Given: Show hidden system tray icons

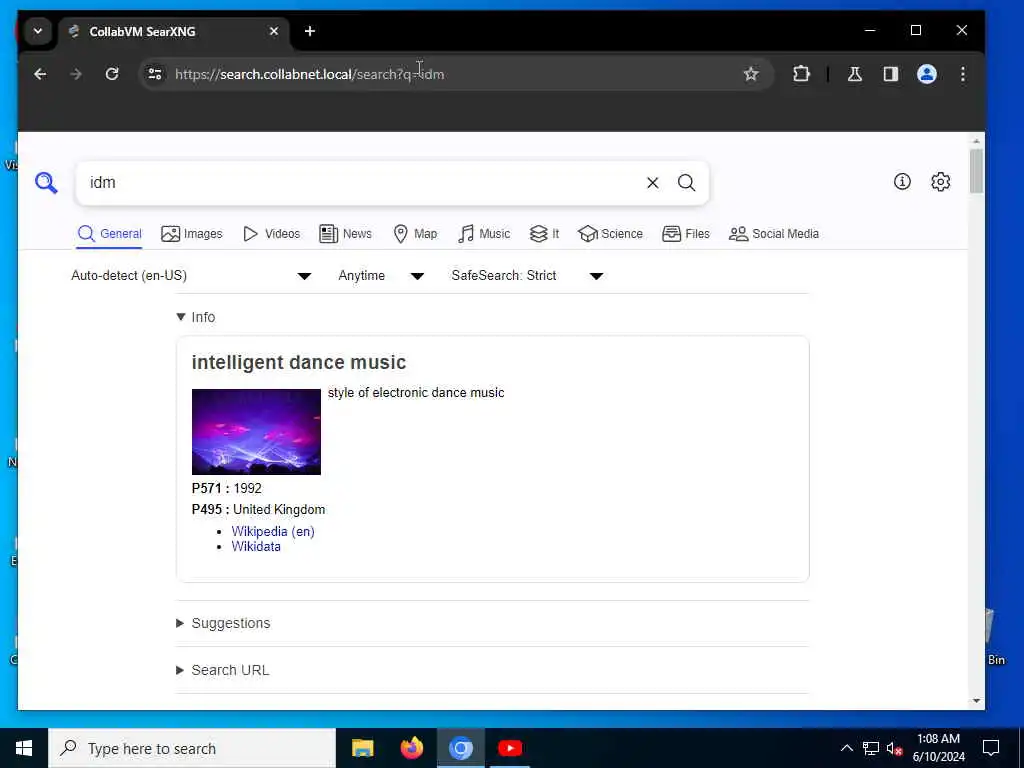Looking at the screenshot, I should pos(846,748).
